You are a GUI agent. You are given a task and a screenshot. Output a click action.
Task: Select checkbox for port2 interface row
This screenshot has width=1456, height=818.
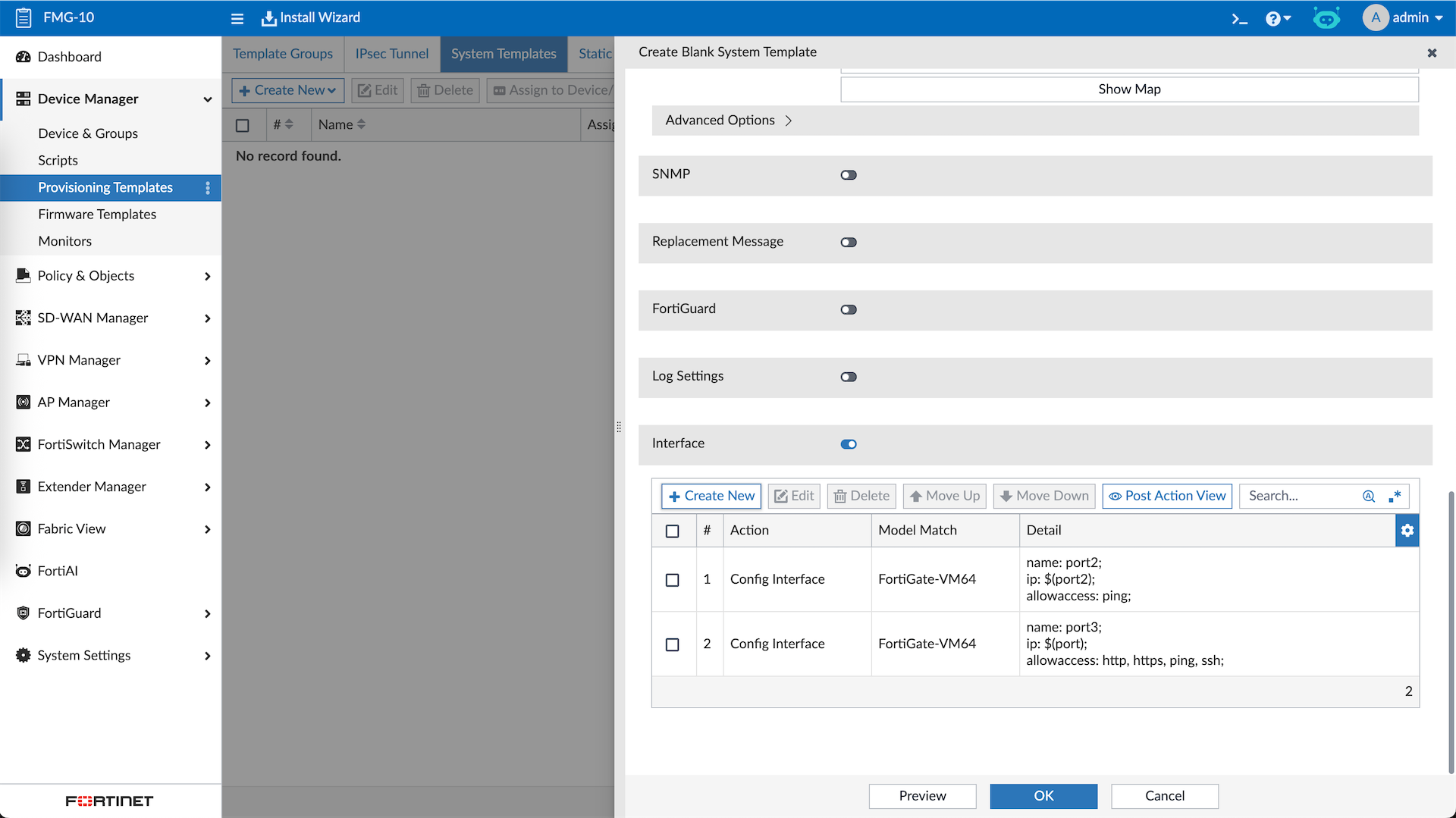pos(673,580)
